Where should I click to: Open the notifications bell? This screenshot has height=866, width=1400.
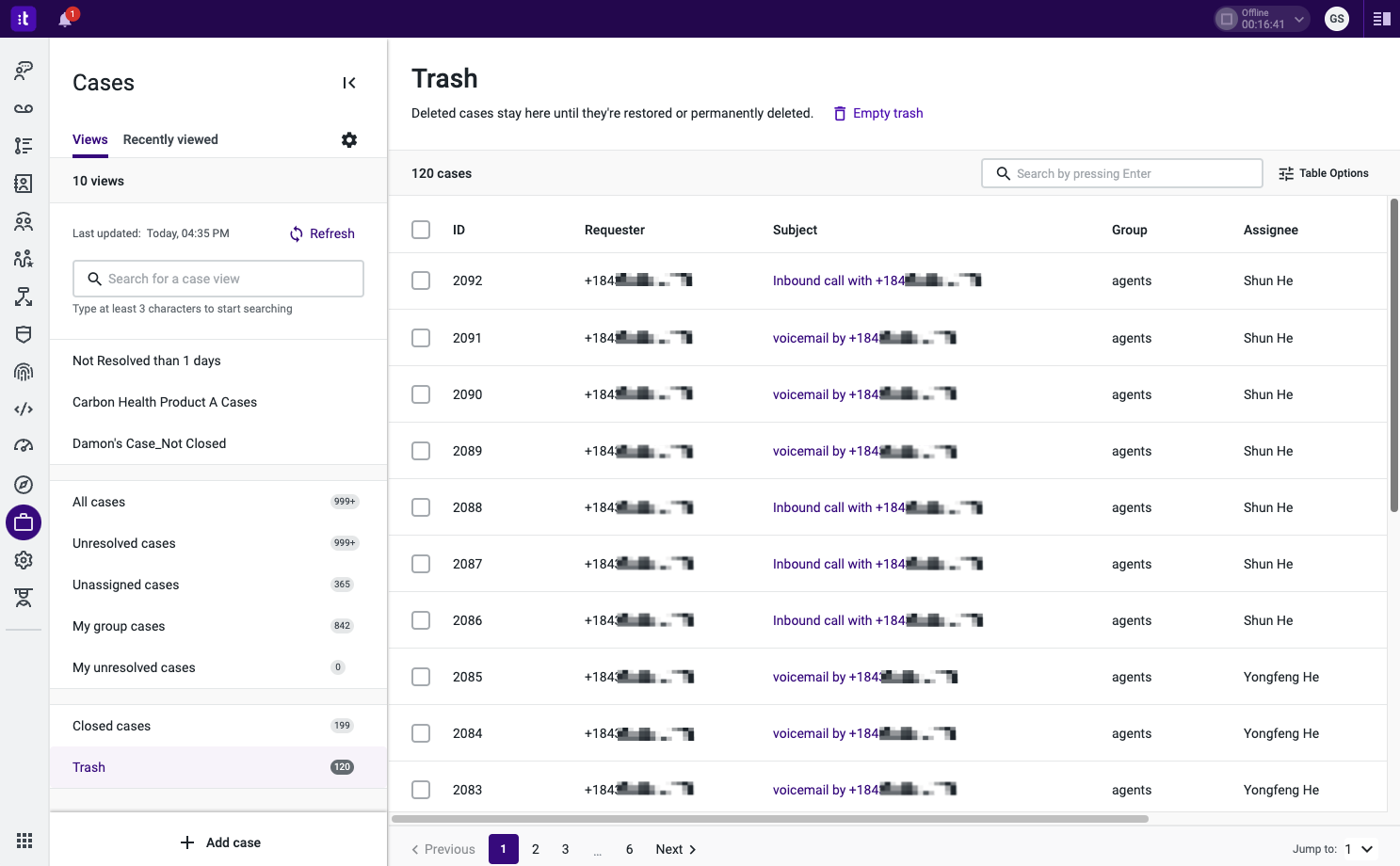pos(65,19)
